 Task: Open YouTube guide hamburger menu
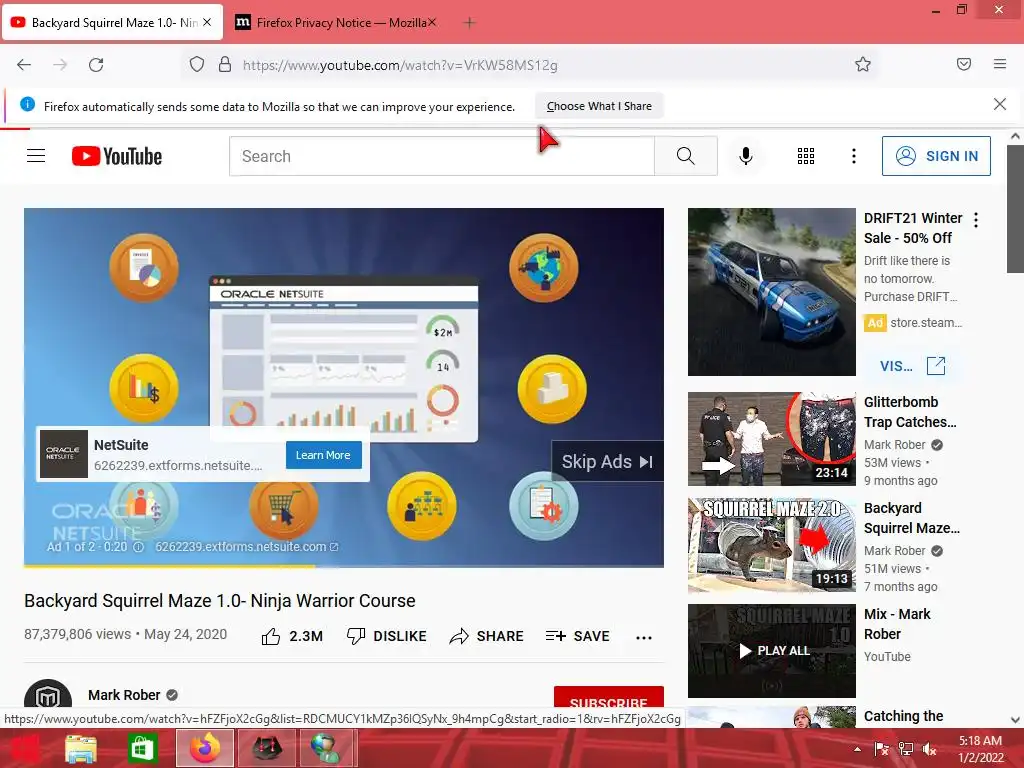click(x=36, y=155)
